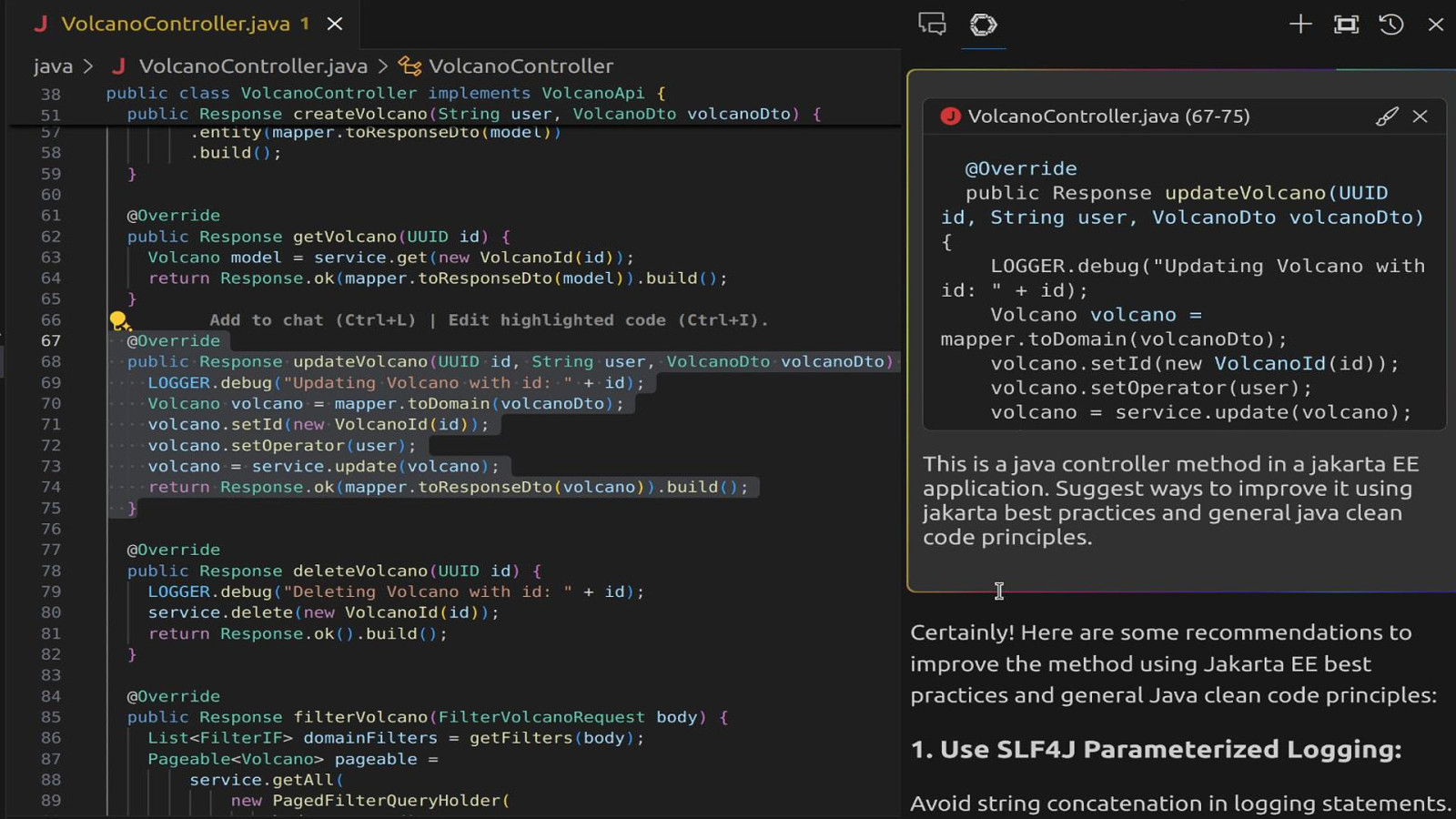The width and height of the screenshot is (1456, 819).
Task: Open the chat conversations panel icon
Action: tap(932, 24)
